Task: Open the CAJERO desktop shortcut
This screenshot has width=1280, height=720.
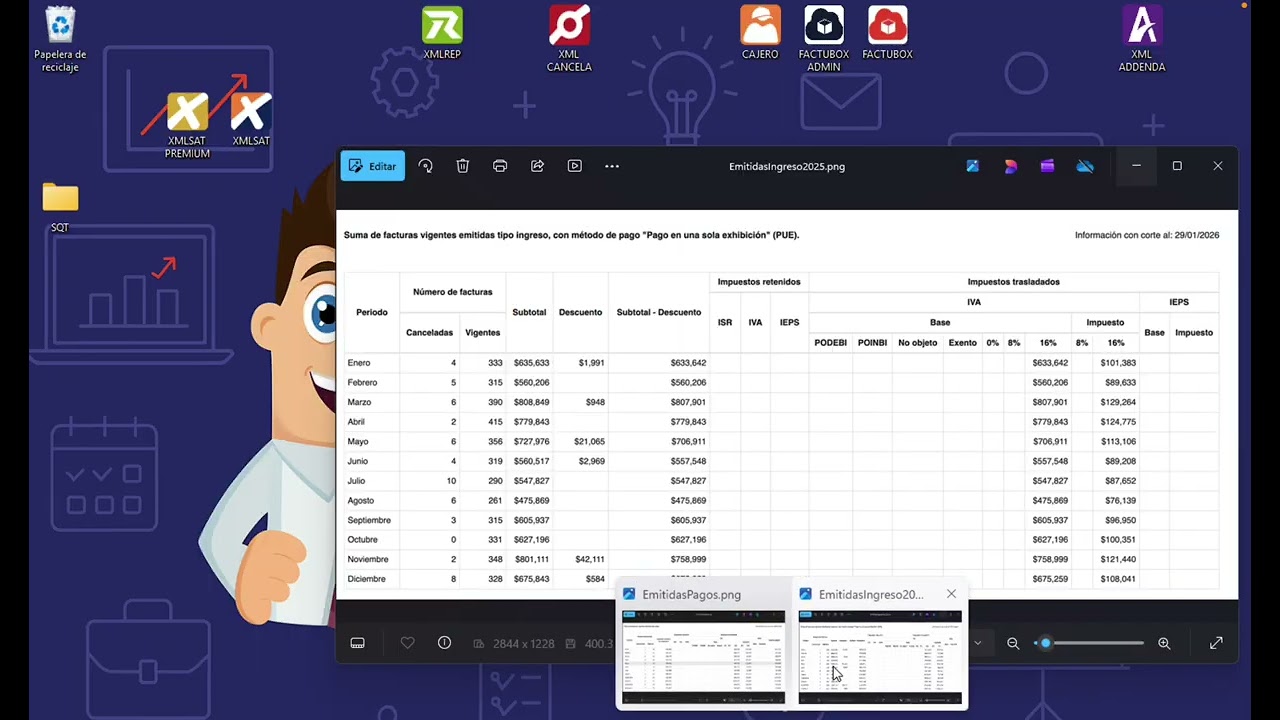Action: coord(760,33)
